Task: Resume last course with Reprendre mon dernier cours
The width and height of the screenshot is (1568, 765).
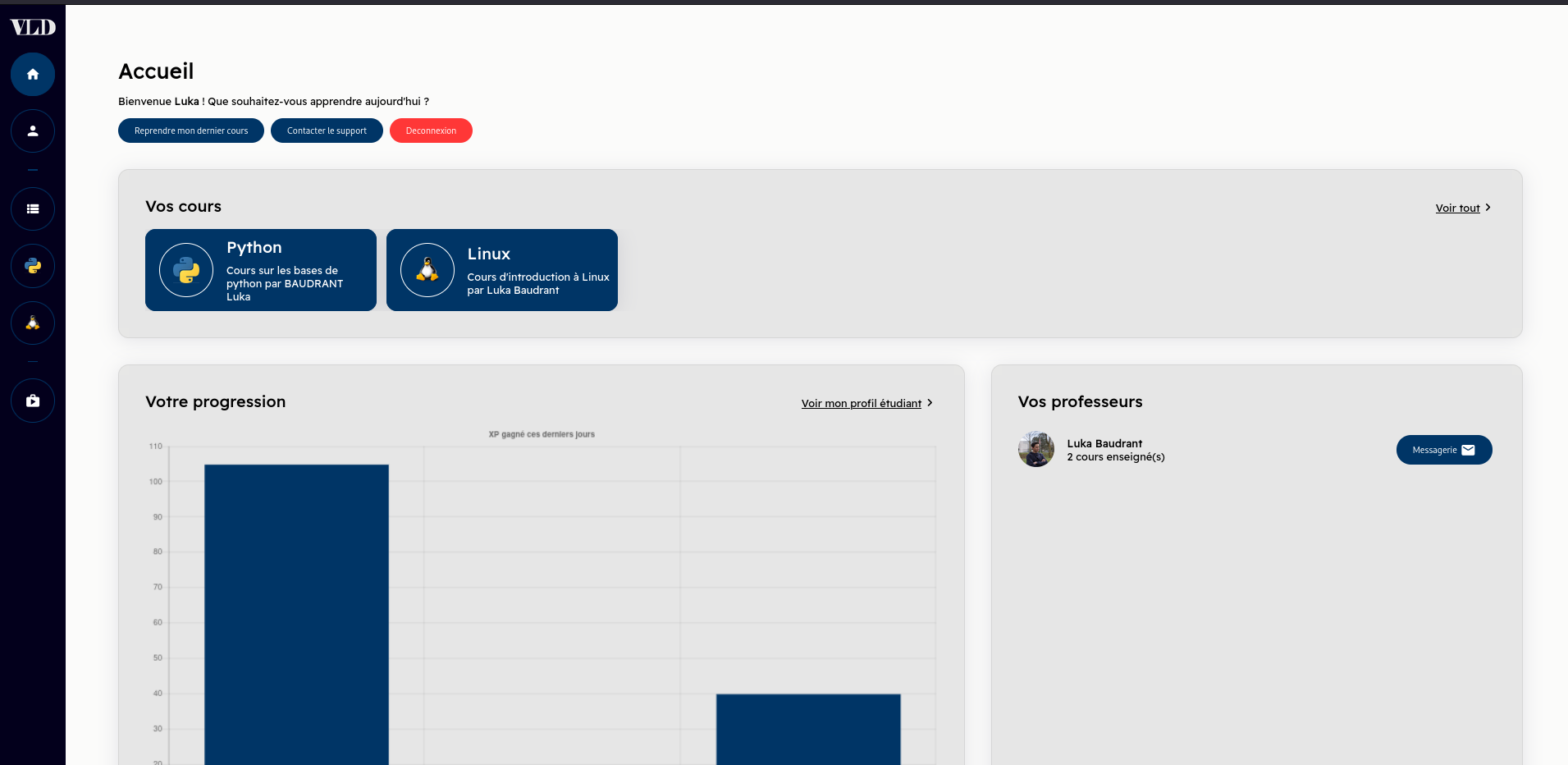Action: coord(191,131)
